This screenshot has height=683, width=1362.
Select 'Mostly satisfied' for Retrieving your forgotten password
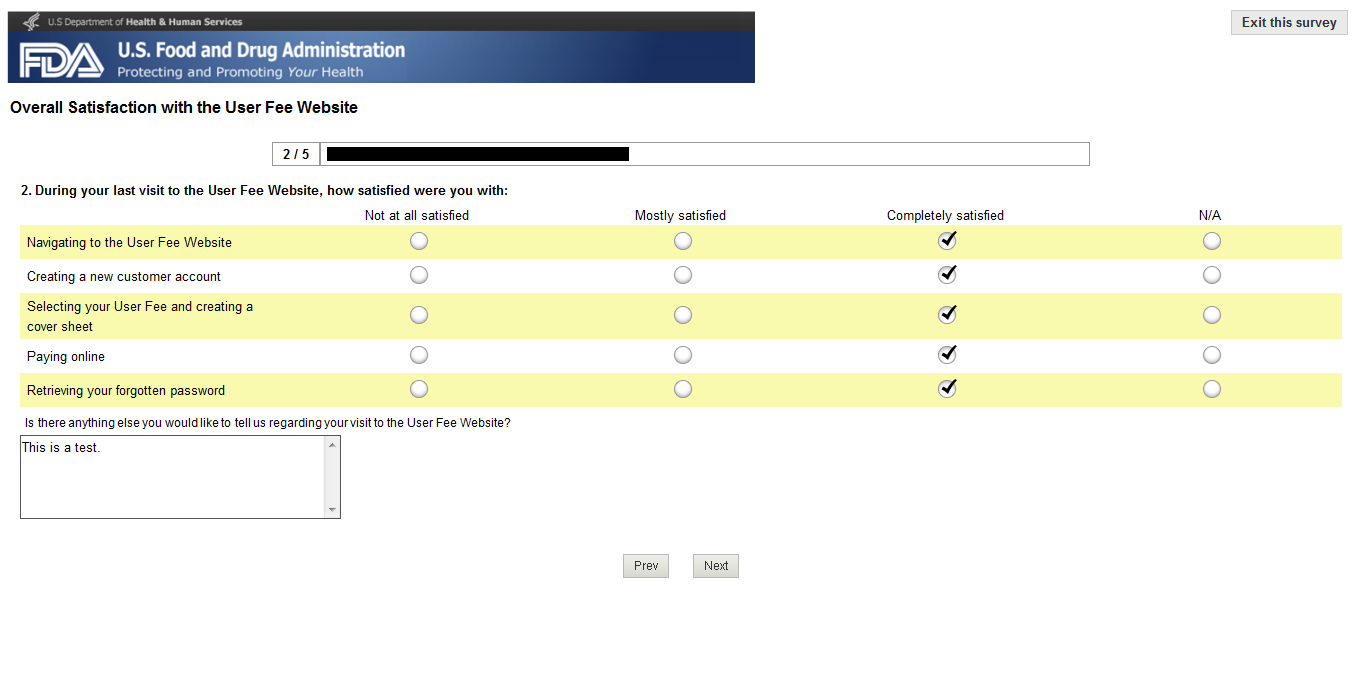pos(683,389)
